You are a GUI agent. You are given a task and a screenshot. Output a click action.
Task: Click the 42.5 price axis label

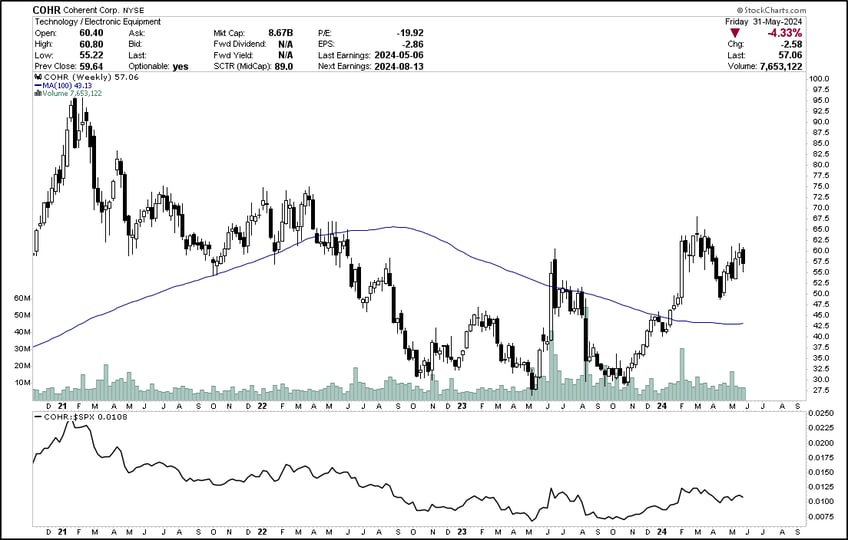coord(819,326)
